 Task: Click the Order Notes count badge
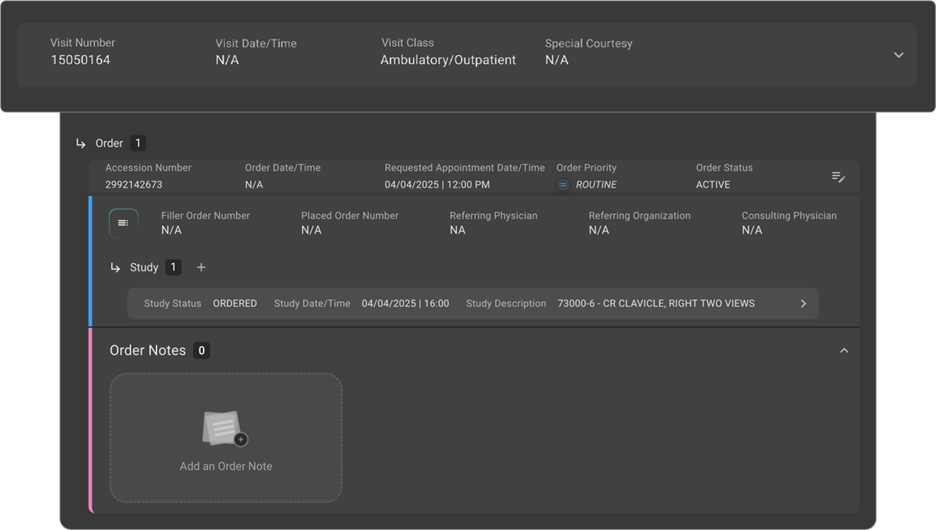202,351
